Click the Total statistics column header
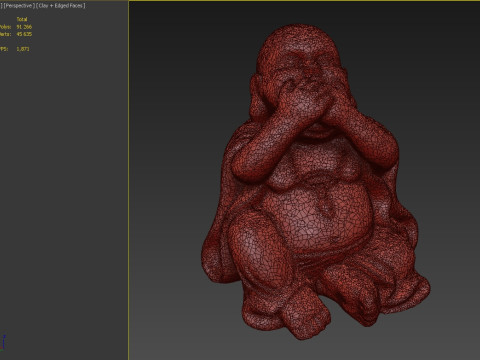 22,19
